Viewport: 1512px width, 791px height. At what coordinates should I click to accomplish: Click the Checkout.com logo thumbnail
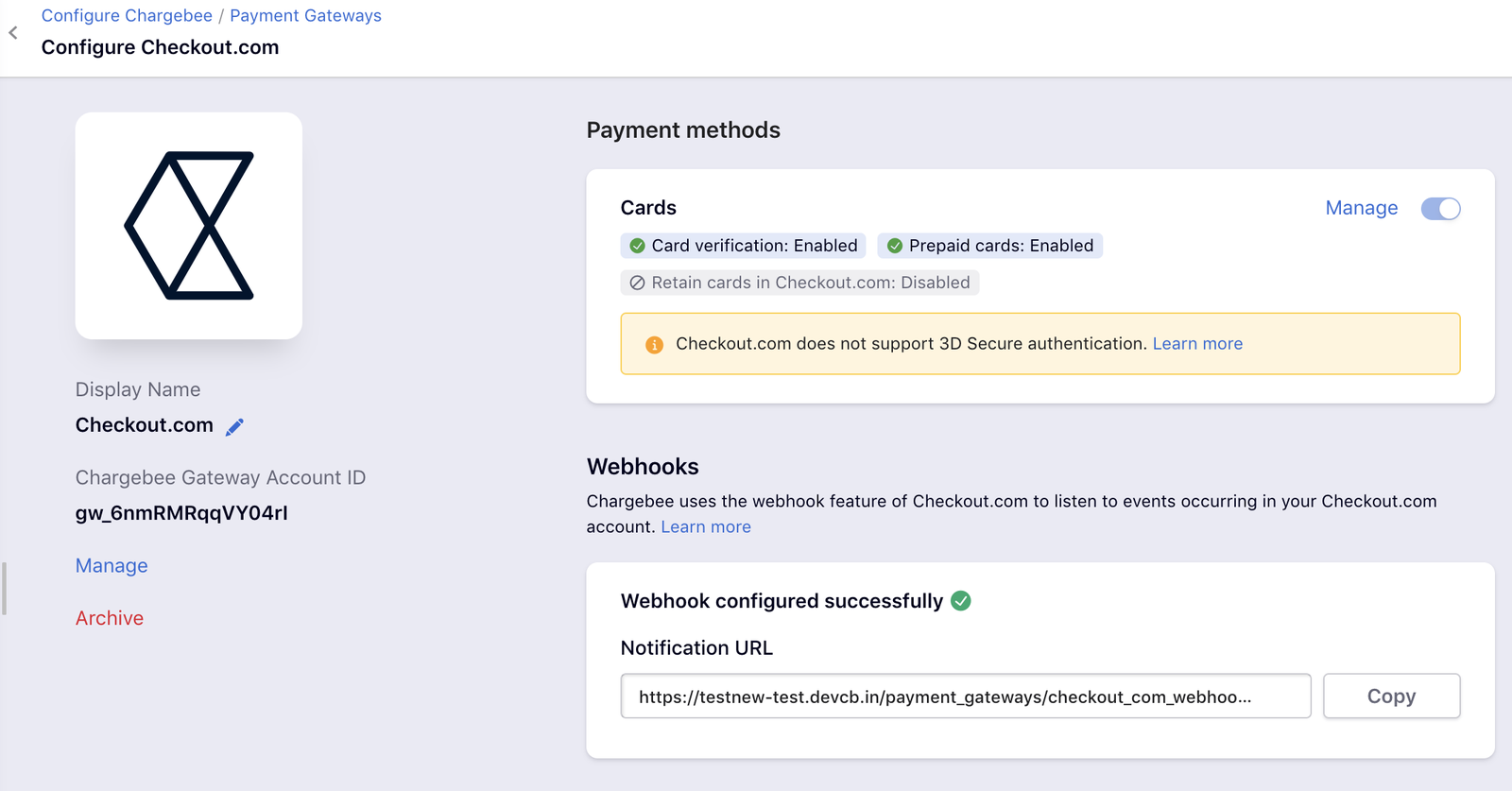click(189, 226)
